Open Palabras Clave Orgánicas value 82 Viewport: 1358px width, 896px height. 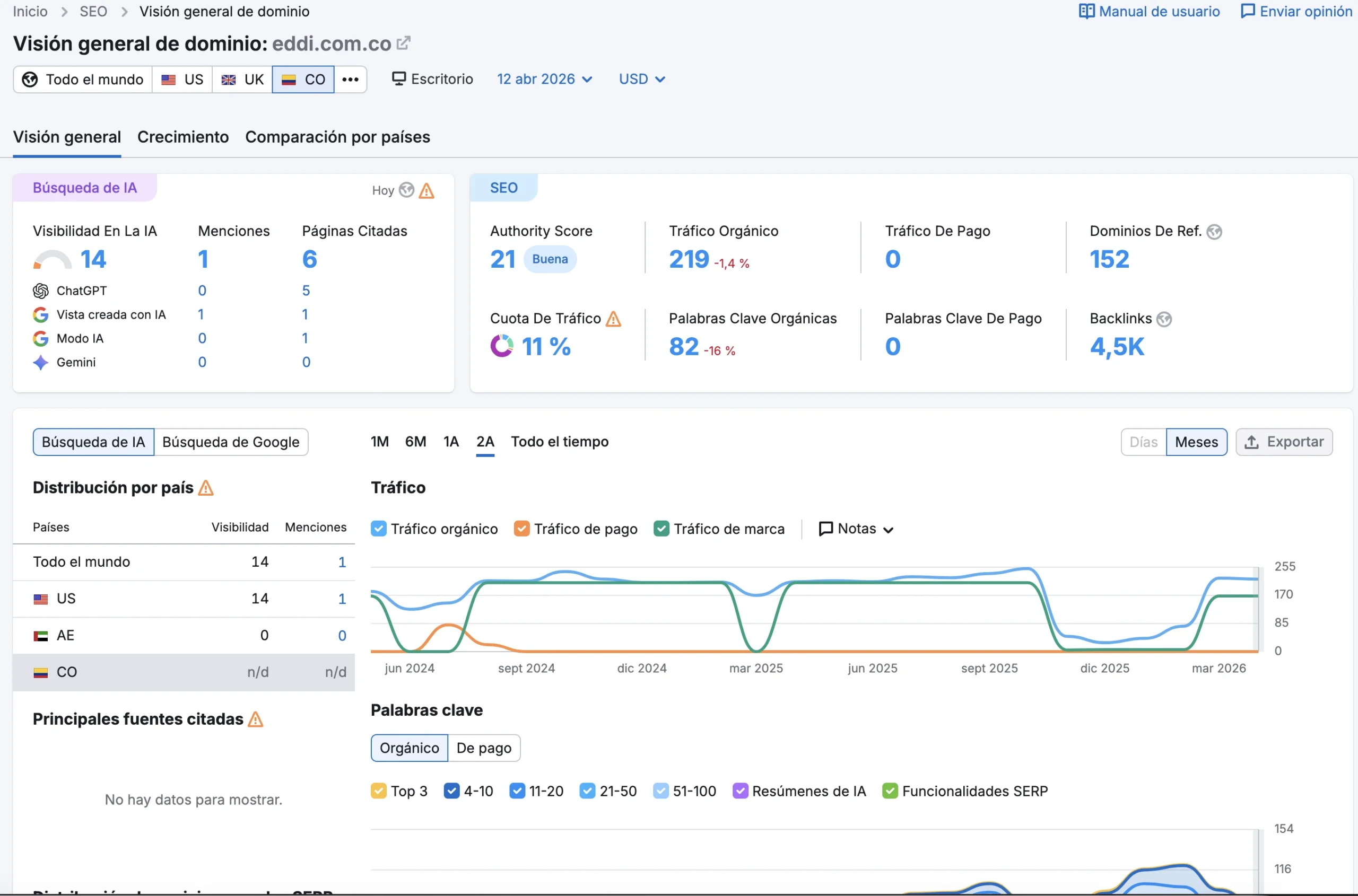[684, 346]
